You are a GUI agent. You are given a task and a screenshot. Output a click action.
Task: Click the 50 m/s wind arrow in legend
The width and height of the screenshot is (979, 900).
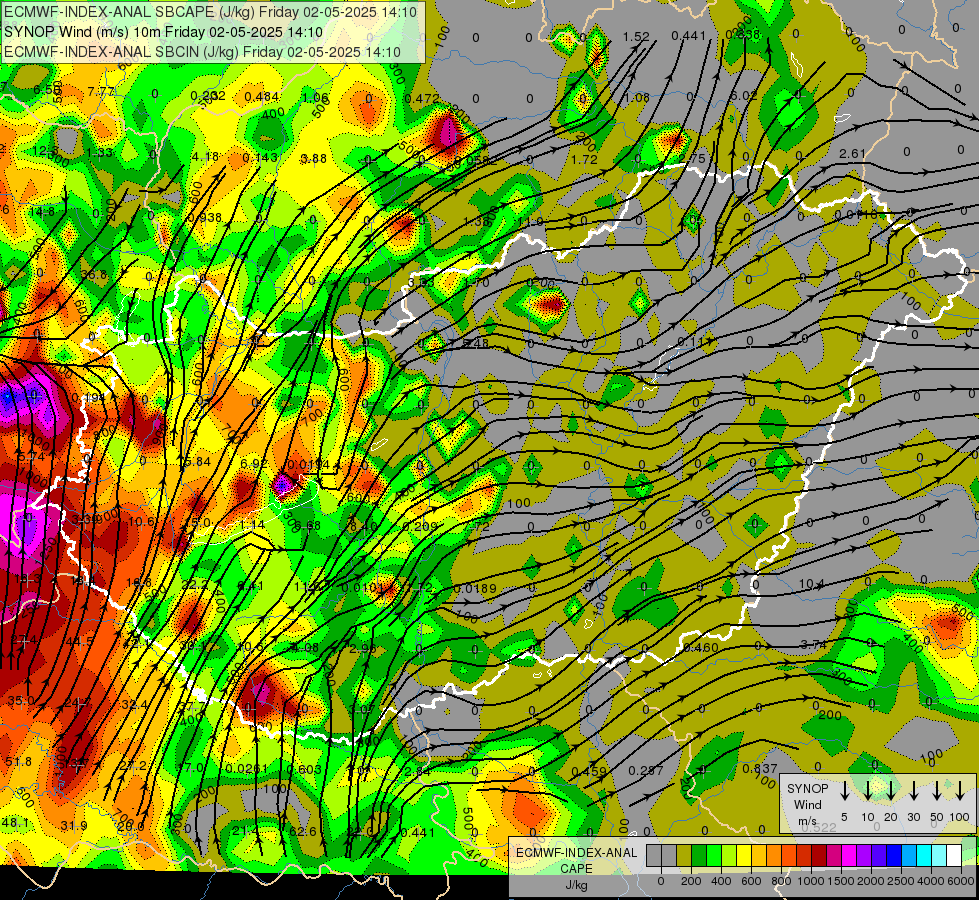pos(937,791)
